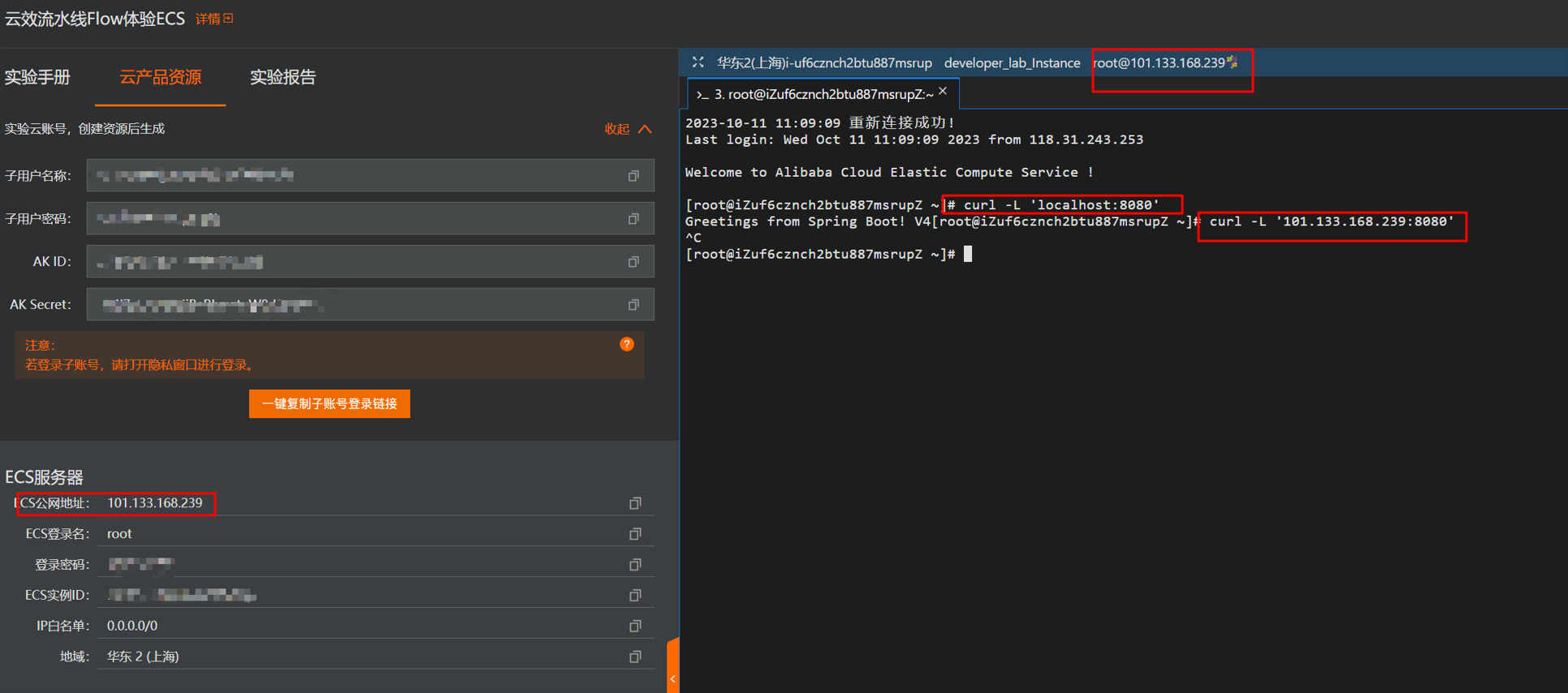This screenshot has height=693, width=1568.
Task: Collapse account section via 收起
Action: click(628, 129)
